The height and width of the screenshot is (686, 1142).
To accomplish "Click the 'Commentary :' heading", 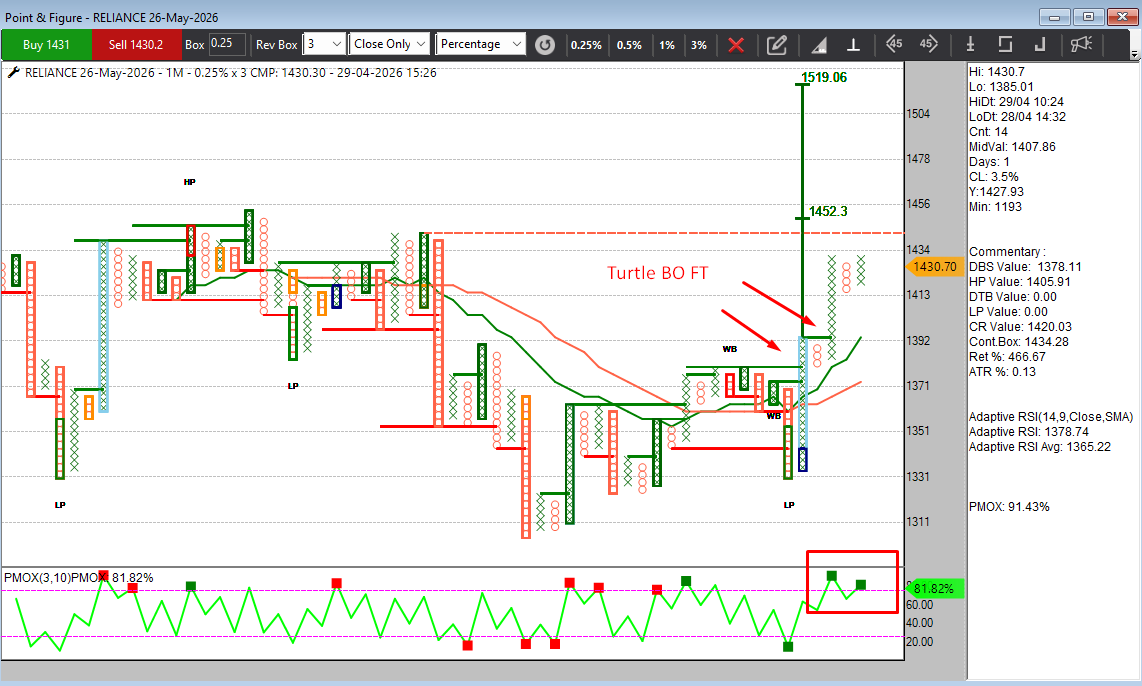I will coord(1007,251).
